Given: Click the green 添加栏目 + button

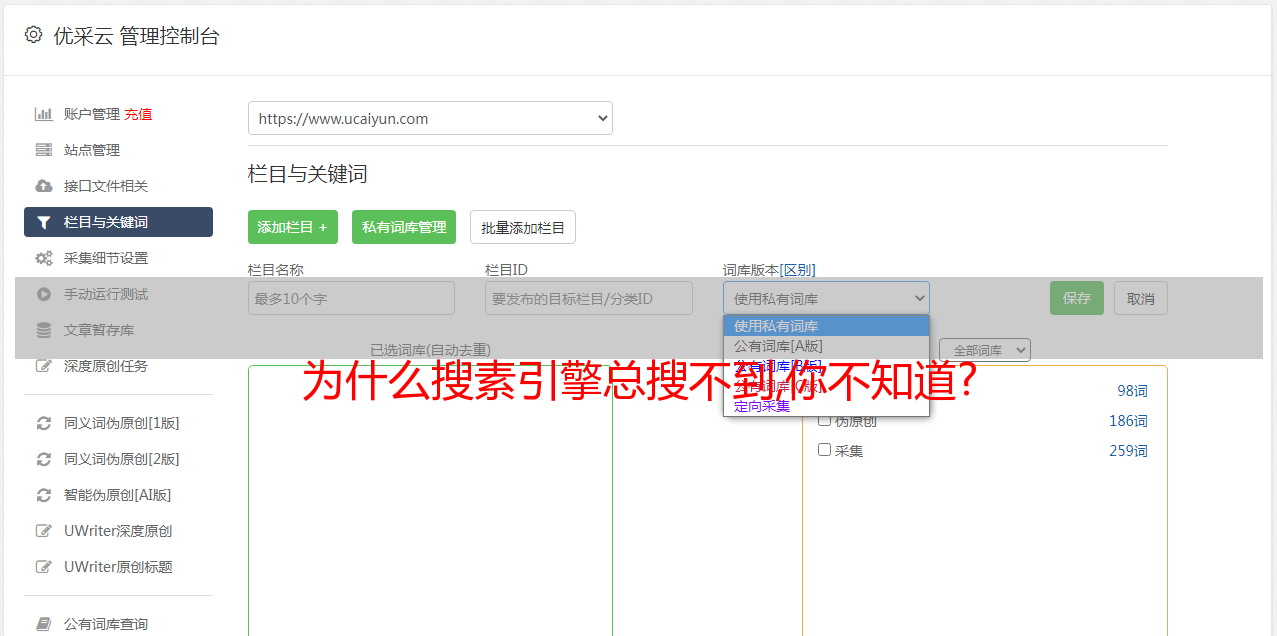Looking at the screenshot, I should [x=293, y=227].
